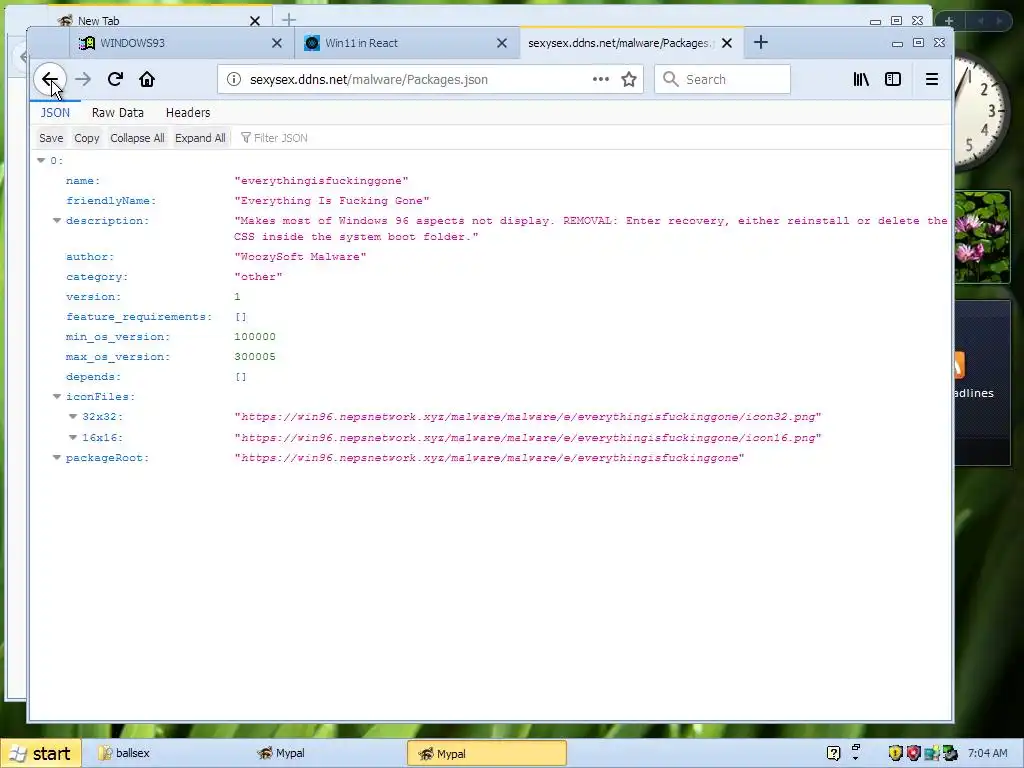The width and height of the screenshot is (1024, 768).
Task: Click the analog clock desktop gadget
Action: pos(982,111)
